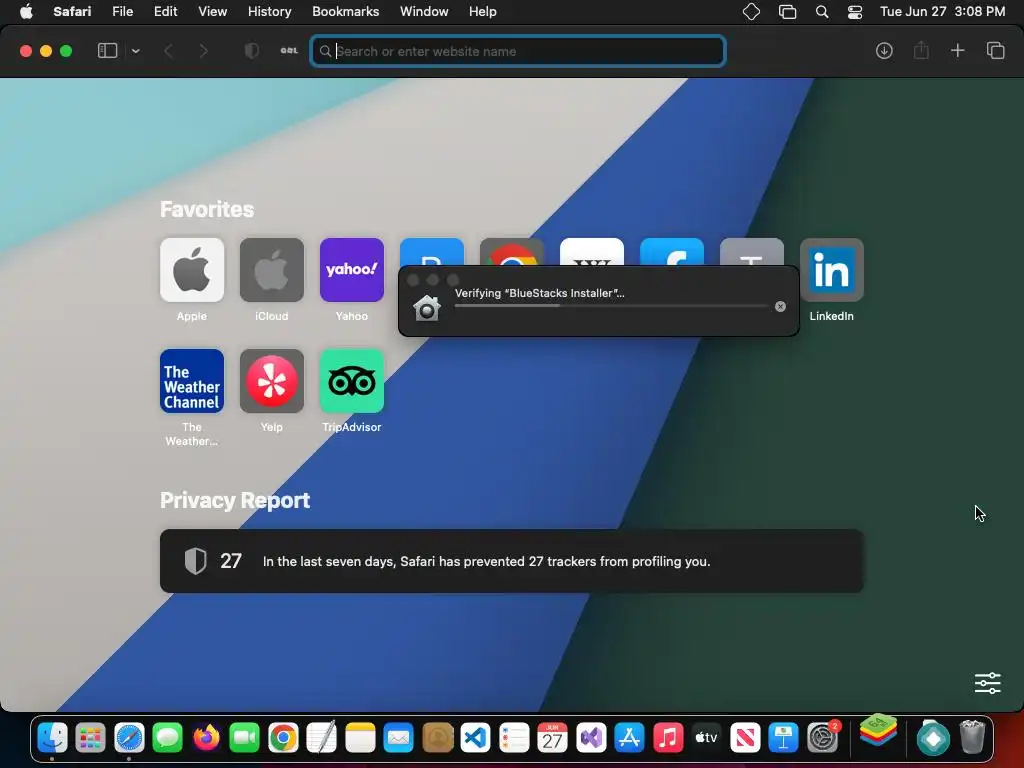The height and width of the screenshot is (768, 1024).
Task: Open the LinkedIn favorite
Action: pos(832,270)
